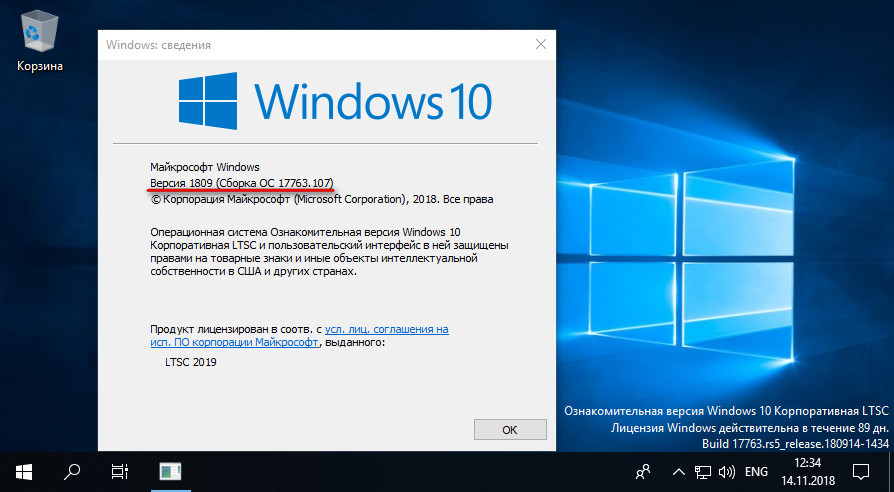The height and width of the screenshot is (492, 894).
Task: Click the 'Windows: сведения' title bar text
Action: [159, 45]
